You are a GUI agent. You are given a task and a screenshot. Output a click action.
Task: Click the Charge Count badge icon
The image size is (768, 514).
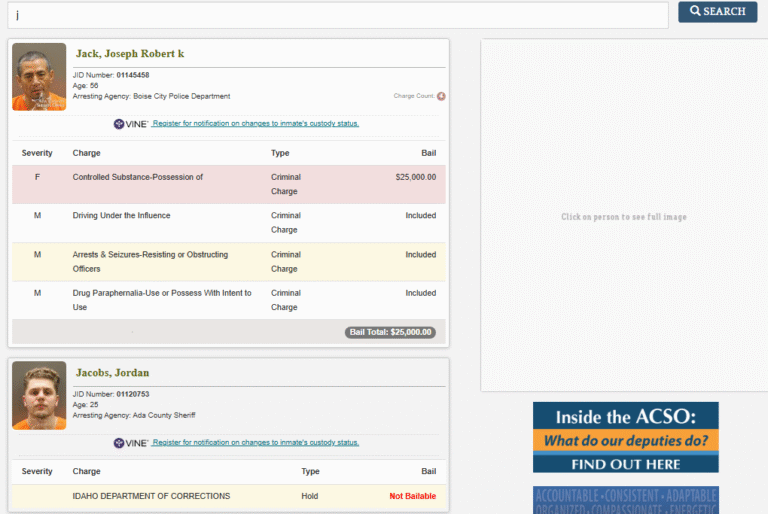[441, 96]
